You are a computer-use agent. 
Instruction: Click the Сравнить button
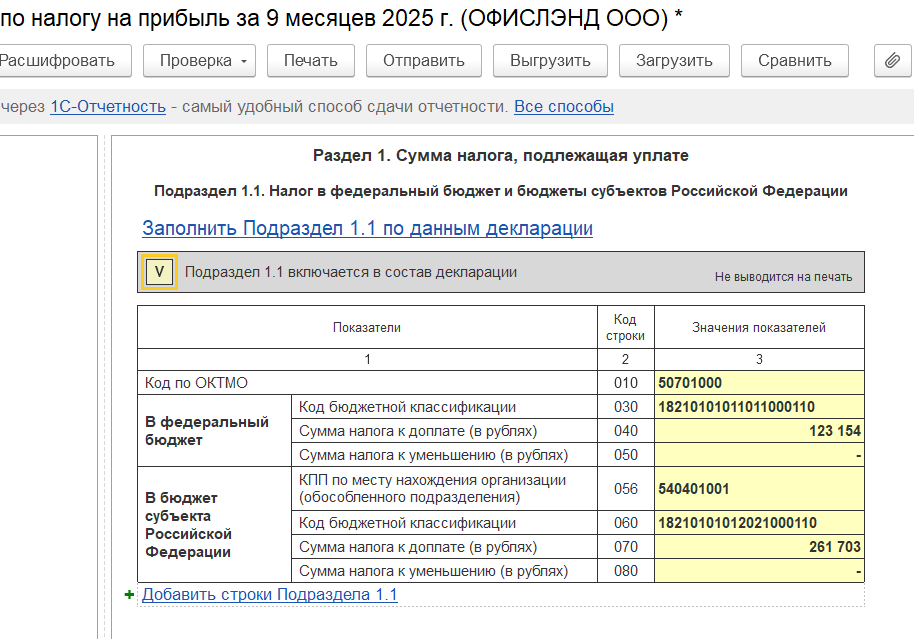pos(795,61)
